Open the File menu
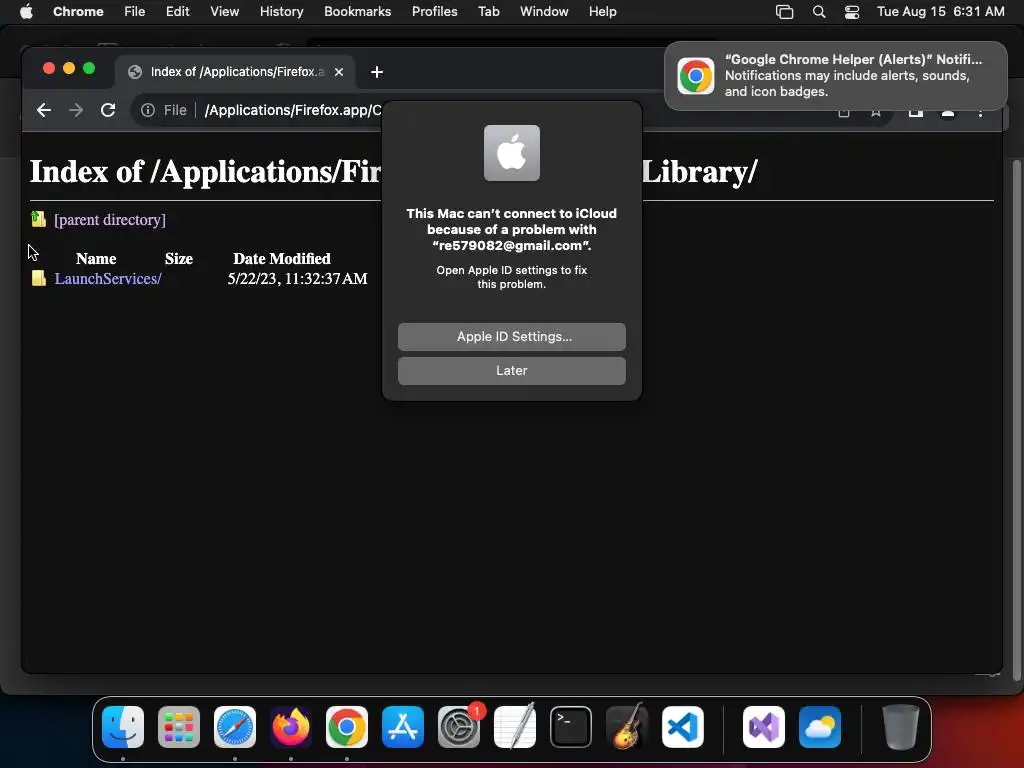Viewport: 1024px width, 768px height. pos(135,11)
